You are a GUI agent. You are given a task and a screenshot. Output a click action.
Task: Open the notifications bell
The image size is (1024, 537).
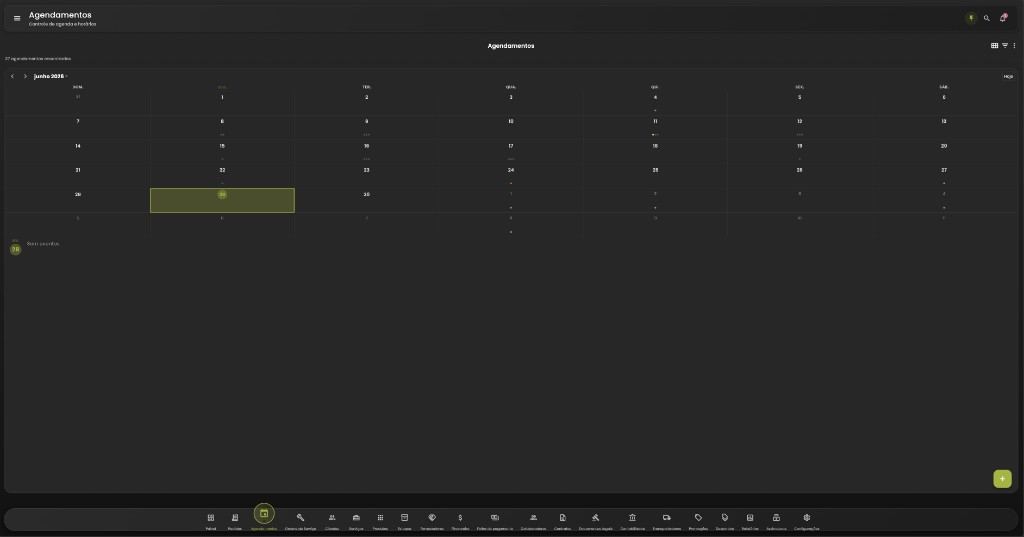pyautogui.click(x=1003, y=18)
